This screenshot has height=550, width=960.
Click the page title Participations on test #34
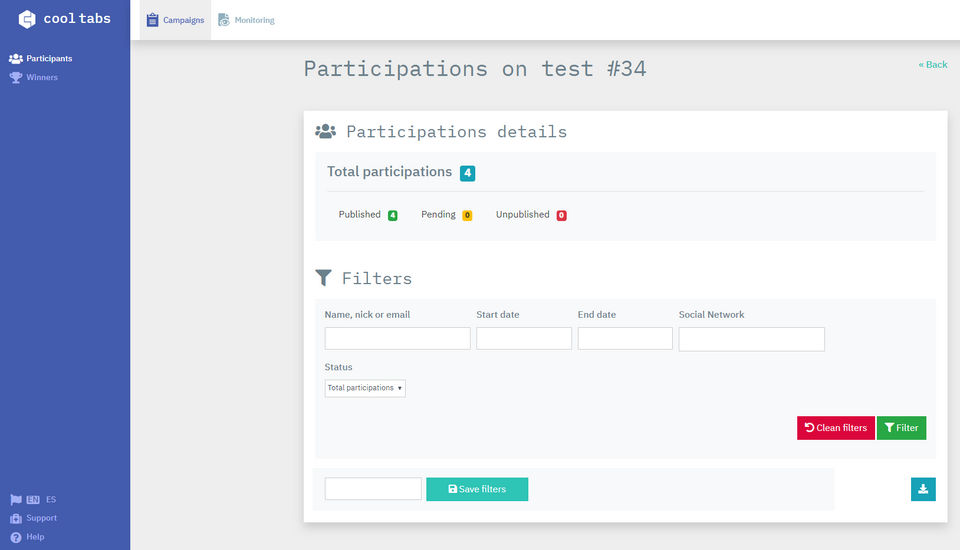(x=475, y=69)
